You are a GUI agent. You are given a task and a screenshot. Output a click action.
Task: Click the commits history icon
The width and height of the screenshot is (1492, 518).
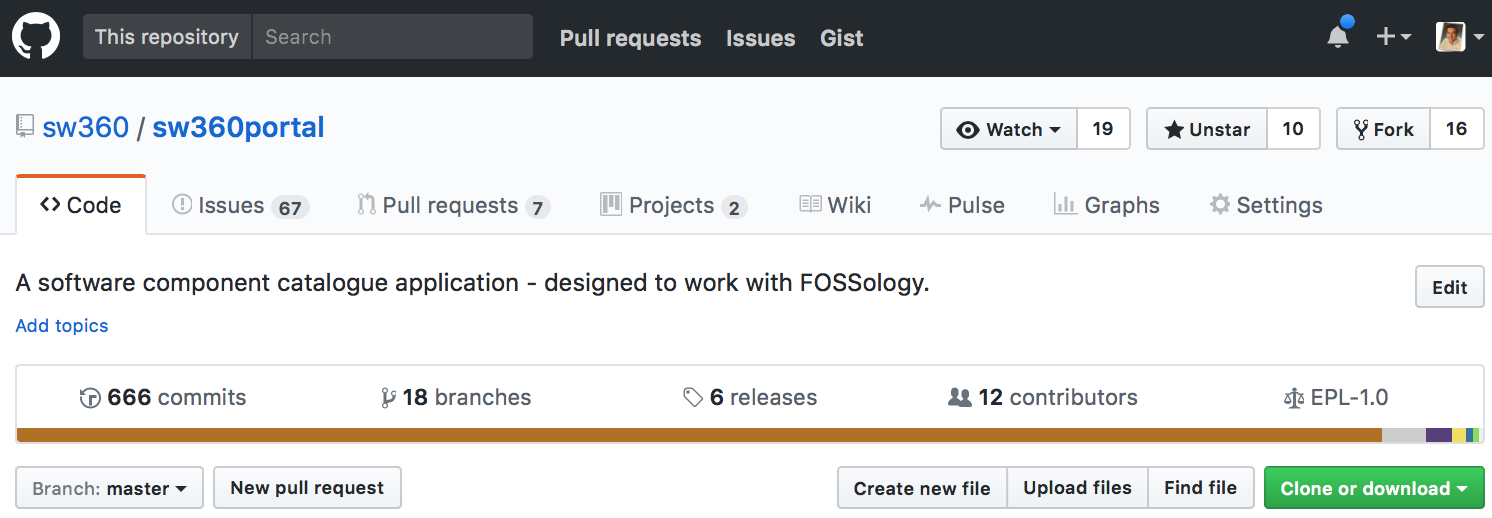(x=90, y=398)
